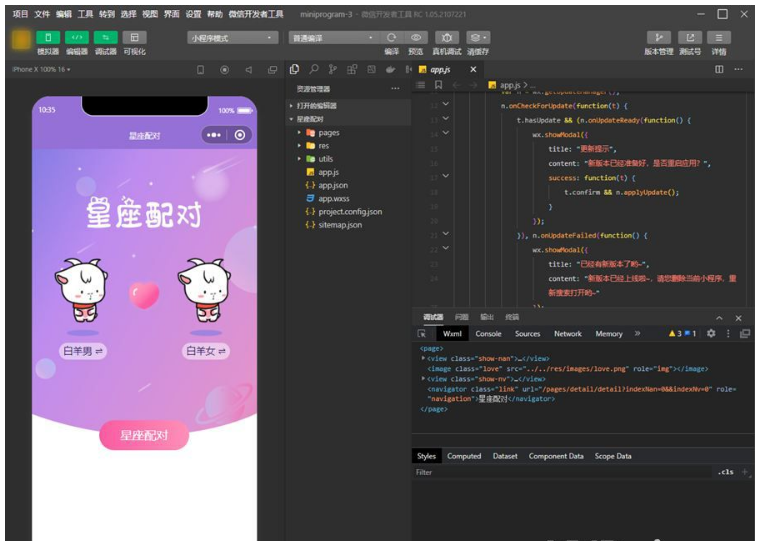This screenshot has width=759, height=541.
Task: Show more devtools tabs chevron
Action: click(638, 333)
